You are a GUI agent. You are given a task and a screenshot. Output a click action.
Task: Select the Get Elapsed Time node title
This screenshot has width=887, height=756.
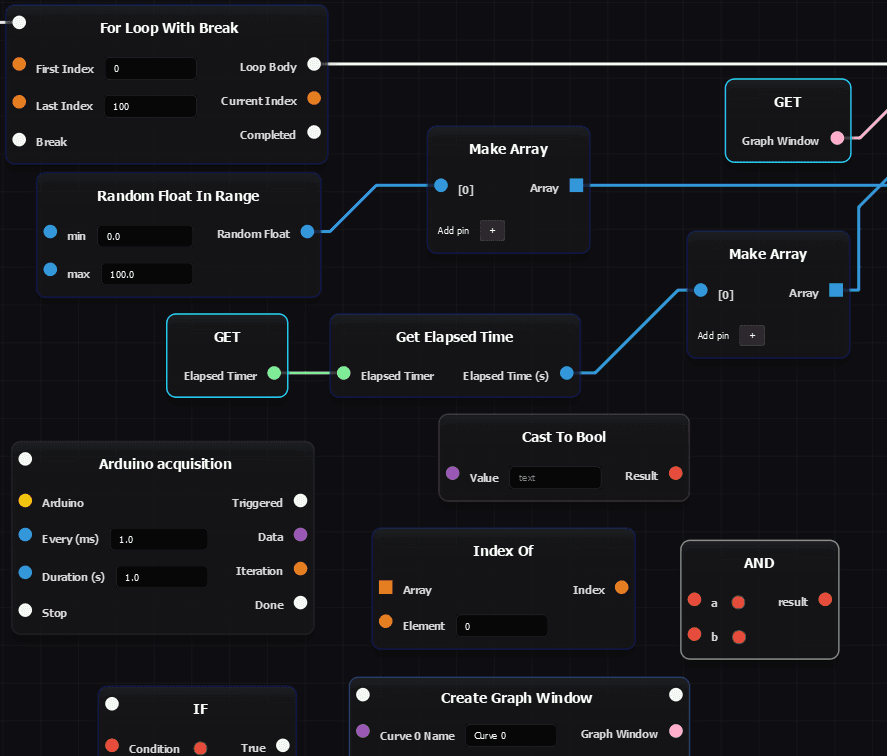pos(454,337)
